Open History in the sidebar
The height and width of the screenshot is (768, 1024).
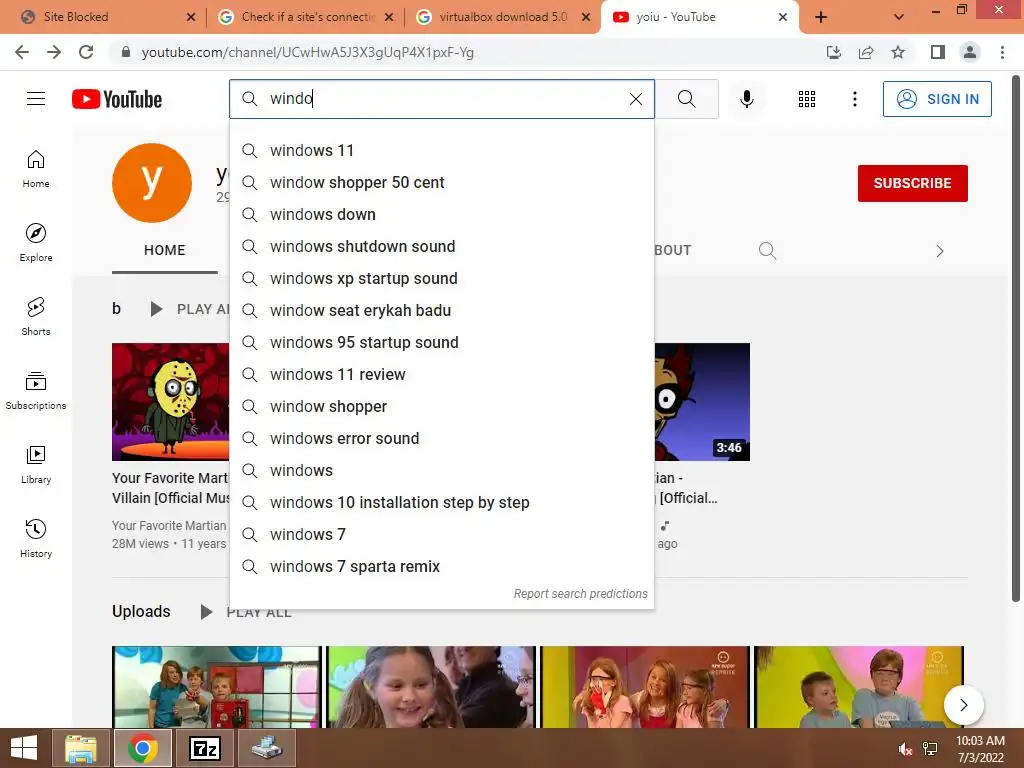pos(36,538)
